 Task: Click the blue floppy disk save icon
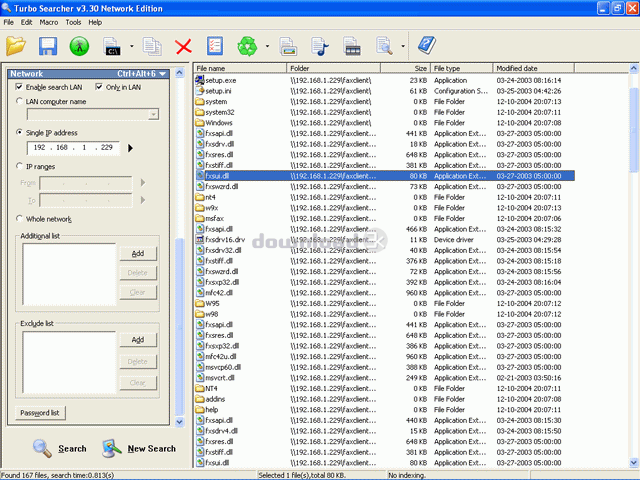[48, 46]
